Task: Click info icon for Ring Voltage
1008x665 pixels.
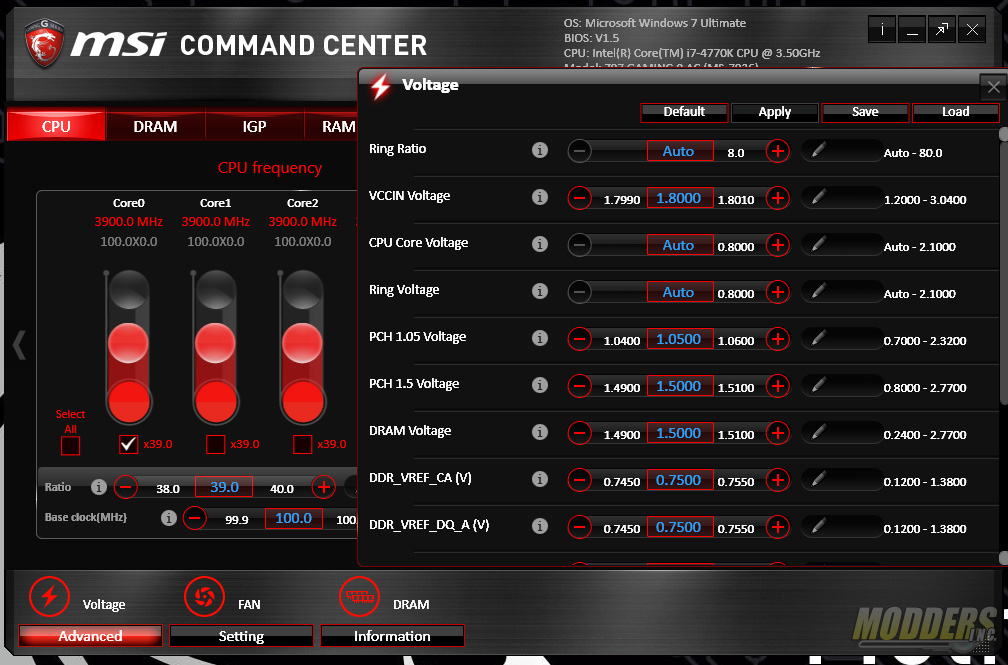Action: point(540,291)
